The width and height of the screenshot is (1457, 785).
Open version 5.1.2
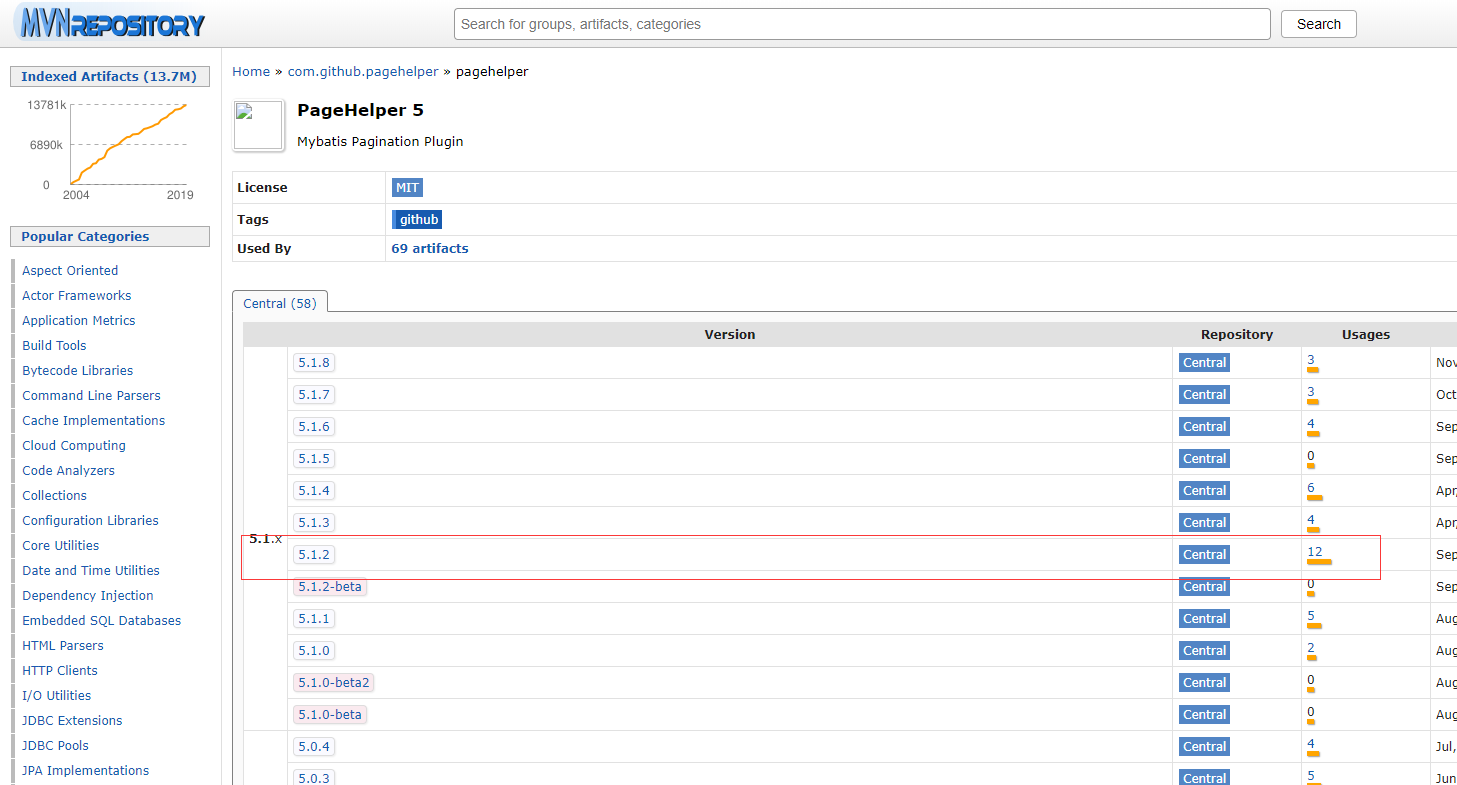pyautogui.click(x=314, y=554)
